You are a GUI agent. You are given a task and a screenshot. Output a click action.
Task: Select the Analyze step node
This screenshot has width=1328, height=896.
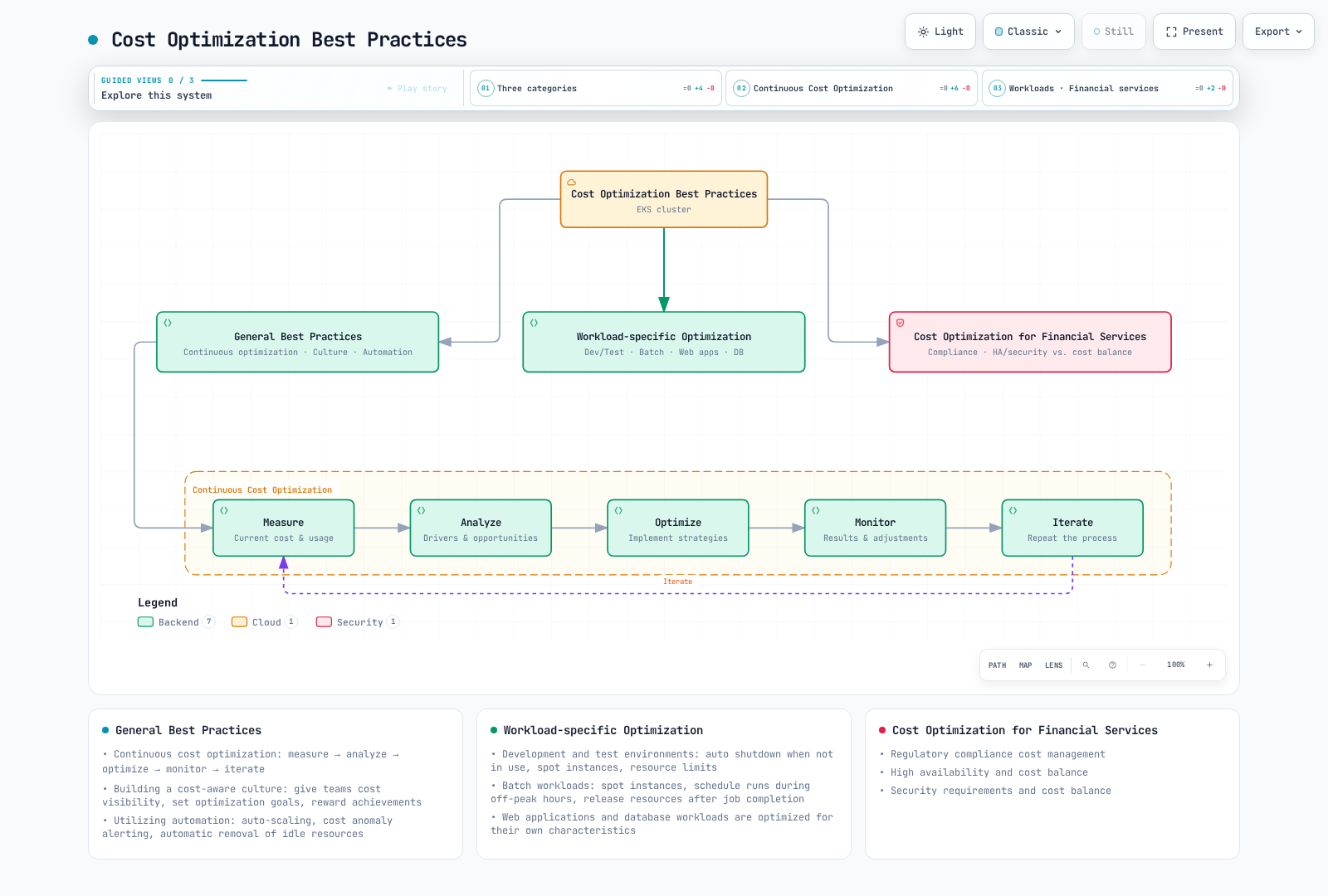(481, 528)
